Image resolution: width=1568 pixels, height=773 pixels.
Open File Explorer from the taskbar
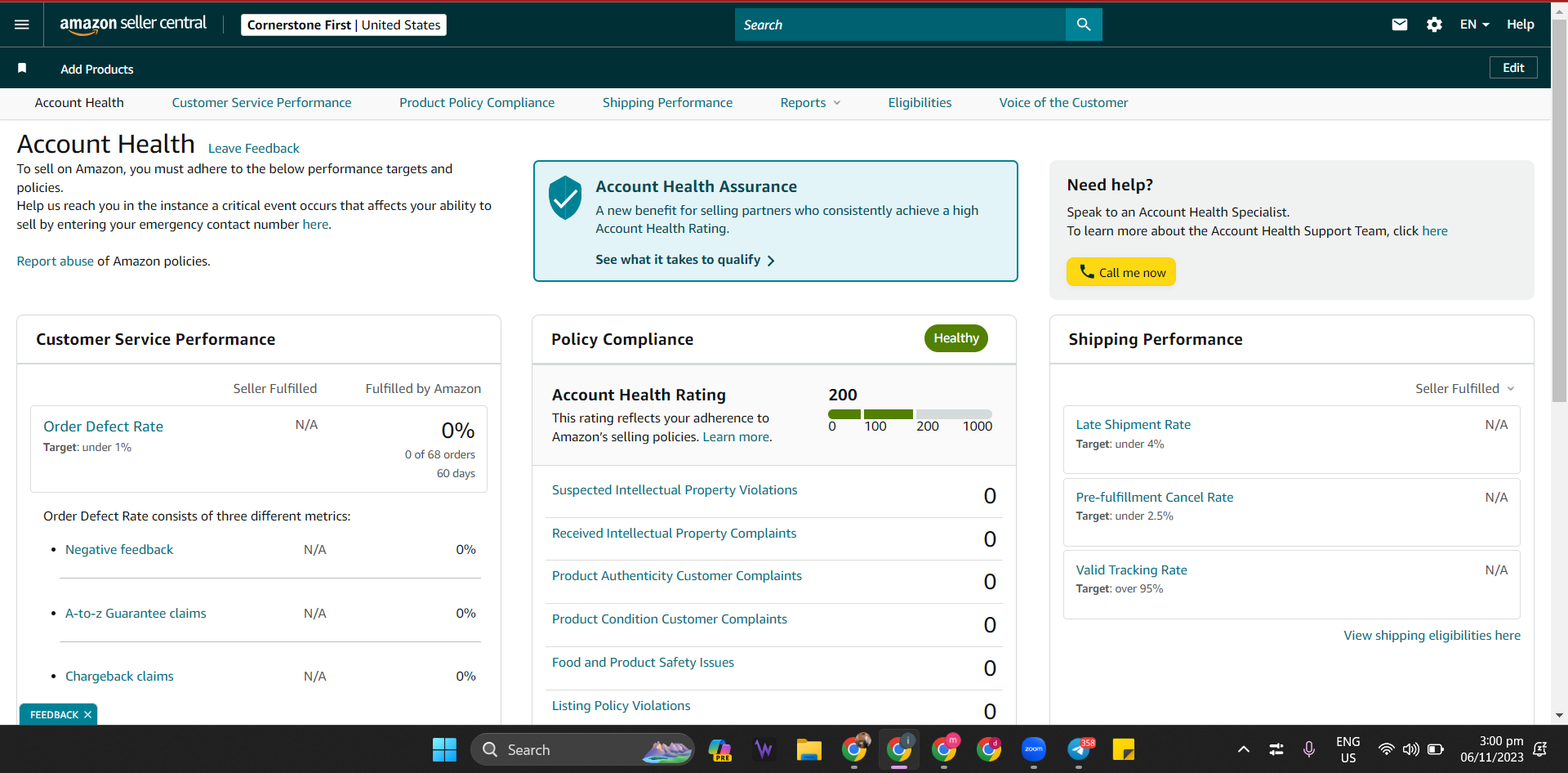point(809,749)
